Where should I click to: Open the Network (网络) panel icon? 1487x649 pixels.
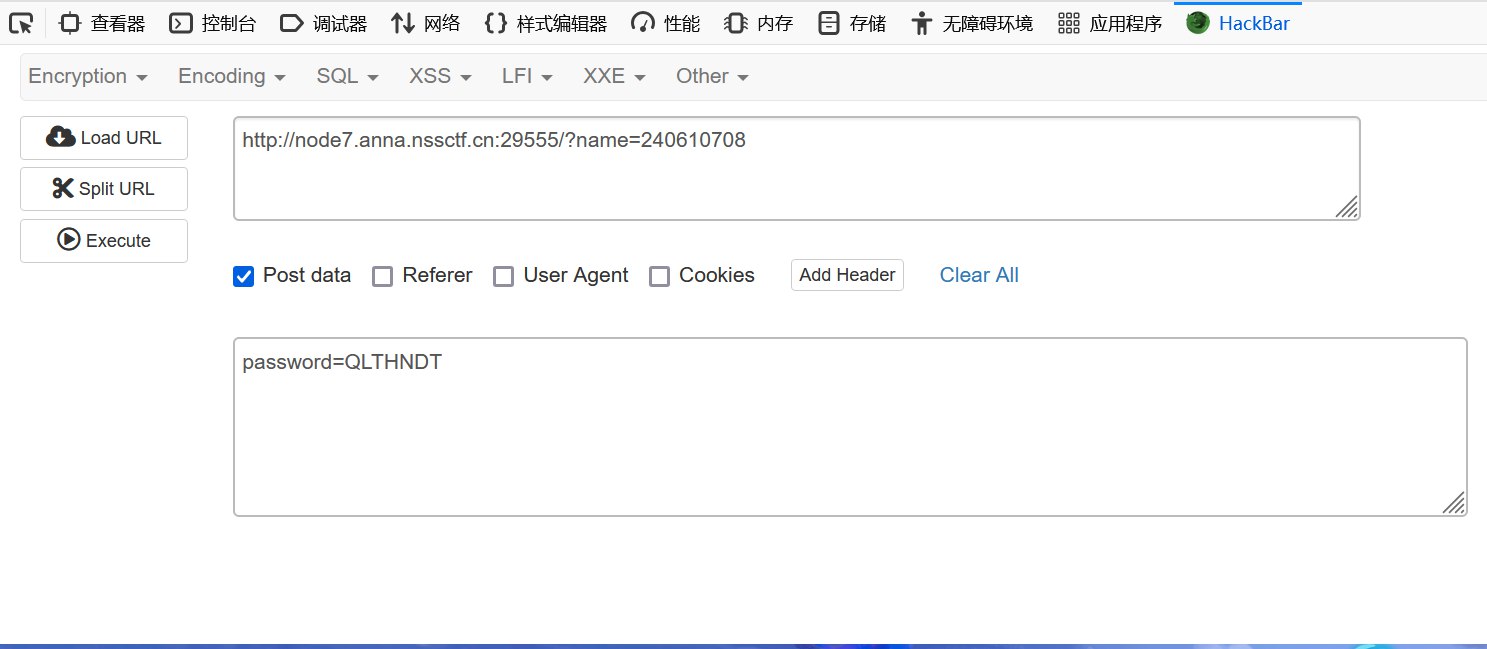click(x=403, y=23)
